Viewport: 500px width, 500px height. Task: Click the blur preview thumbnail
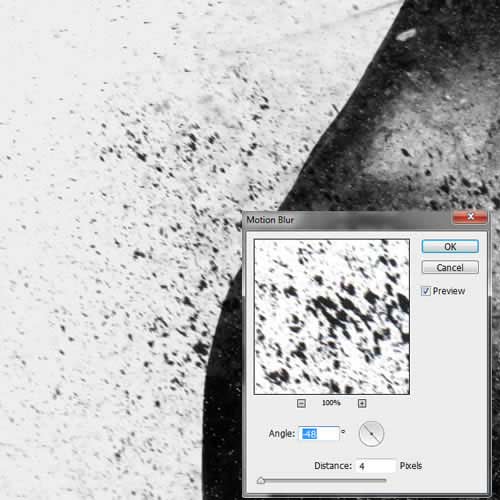point(332,317)
